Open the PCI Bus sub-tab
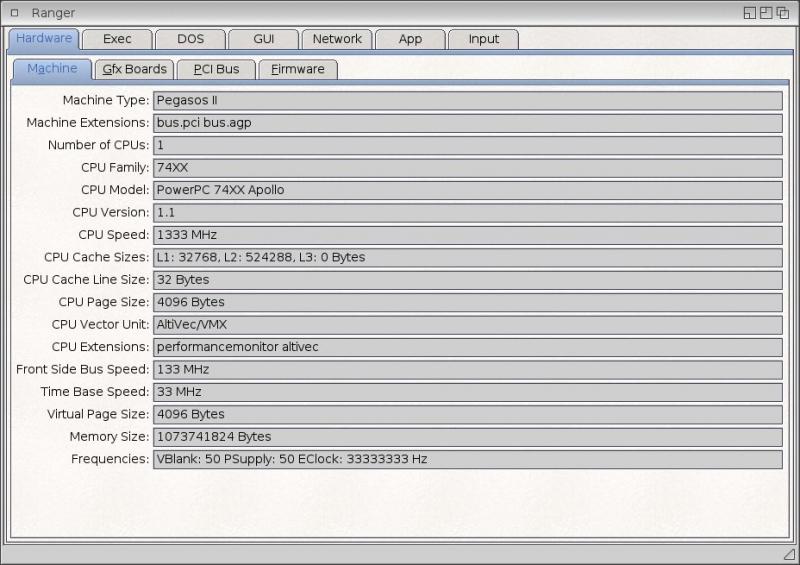Screen dimensions: 800x565 pyautogui.click(x=216, y=69)
